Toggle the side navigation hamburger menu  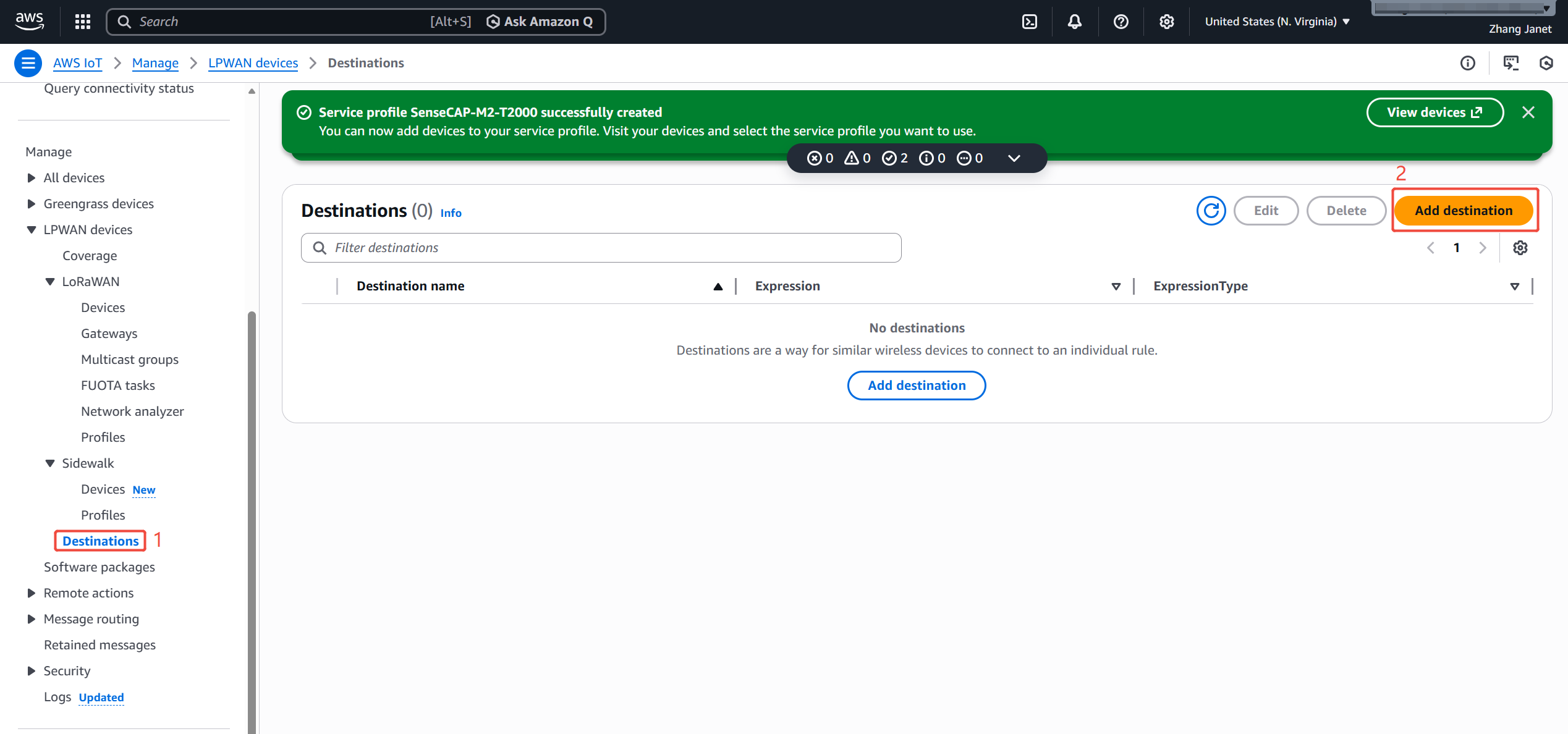28,63
